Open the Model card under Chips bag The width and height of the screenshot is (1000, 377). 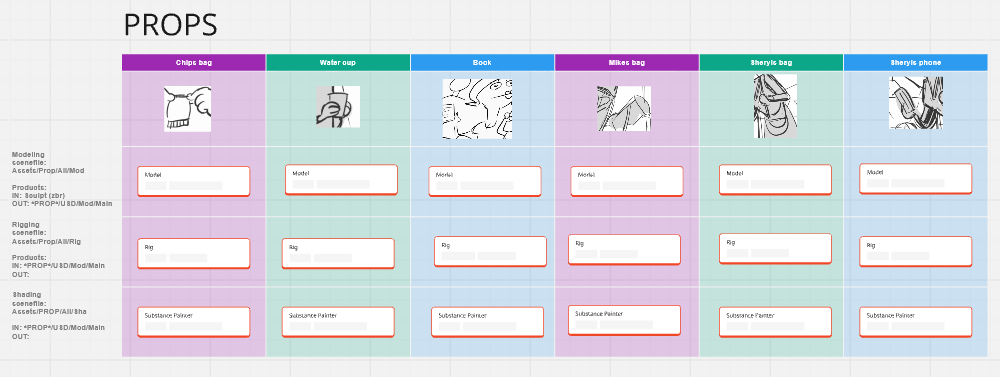[x=194, y=181]
